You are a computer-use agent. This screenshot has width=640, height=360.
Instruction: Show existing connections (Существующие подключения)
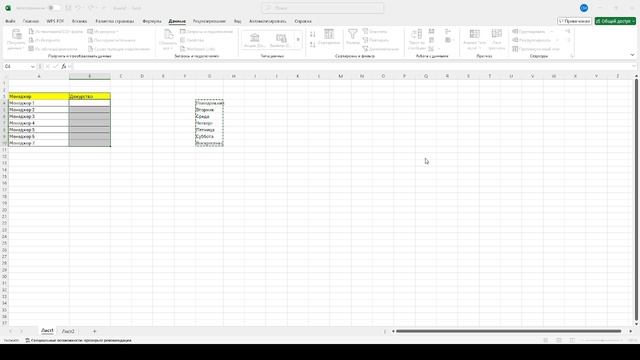point(119,49)
